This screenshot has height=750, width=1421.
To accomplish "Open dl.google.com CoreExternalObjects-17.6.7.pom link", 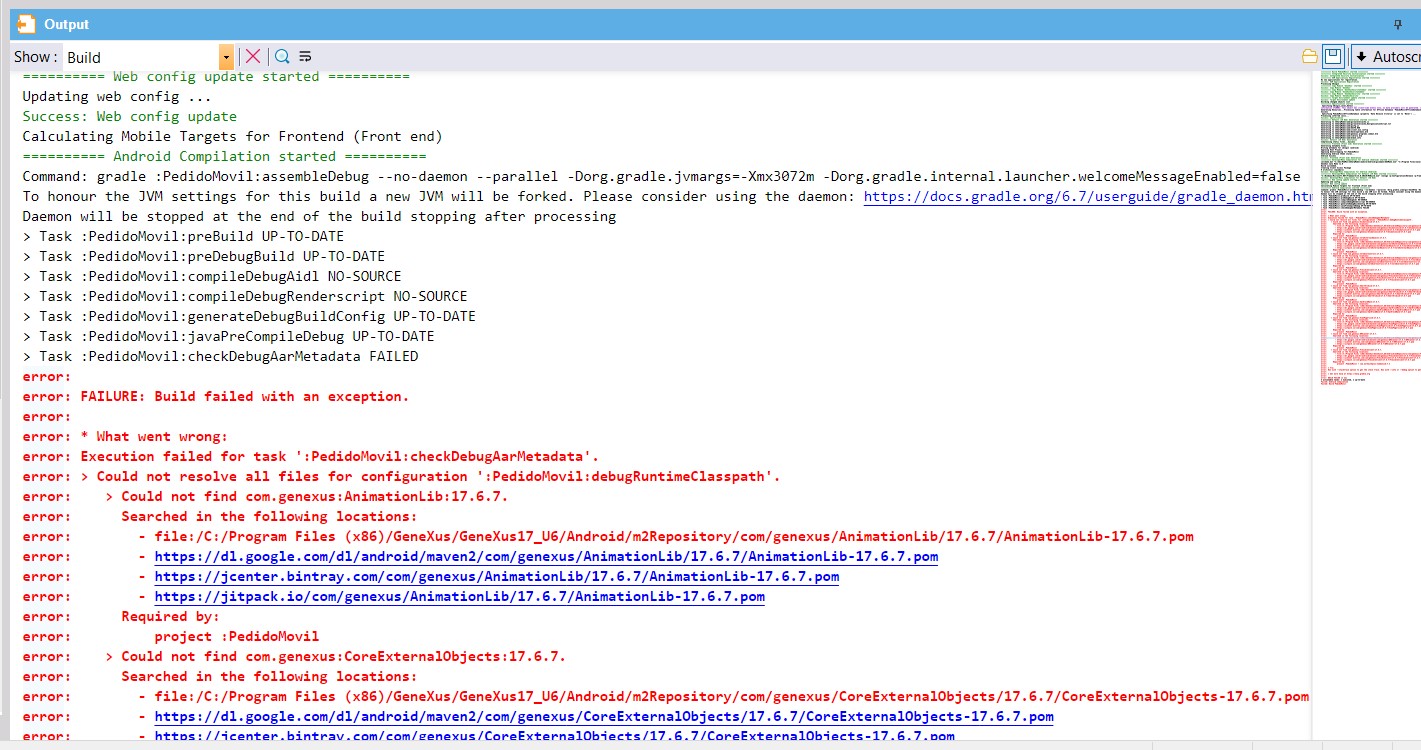I will coord(604,716).
